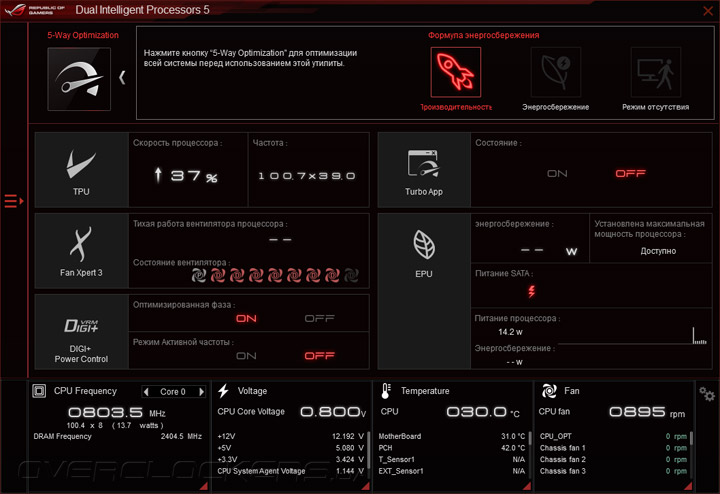Click the CPU Frequency chip icon

point(39,391)
